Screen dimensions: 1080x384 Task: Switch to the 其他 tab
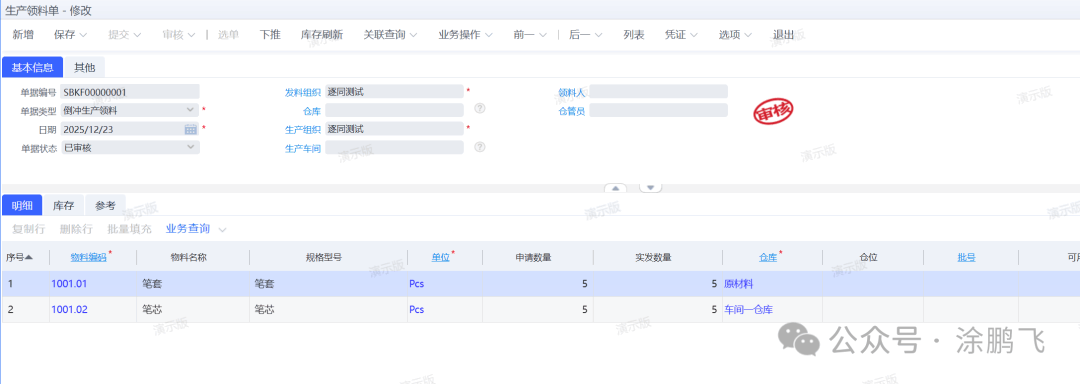(85, 67)
